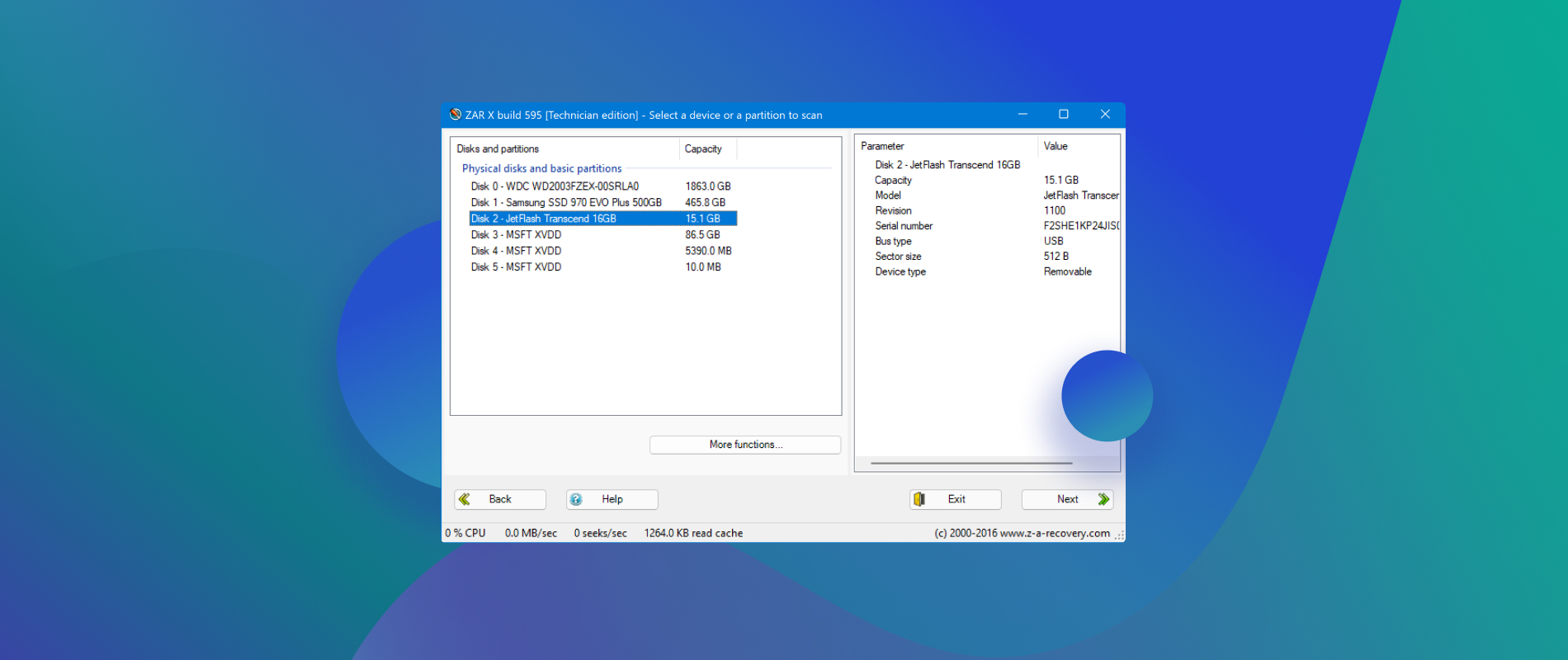Click the Device type parameter label

pos(900,271)
